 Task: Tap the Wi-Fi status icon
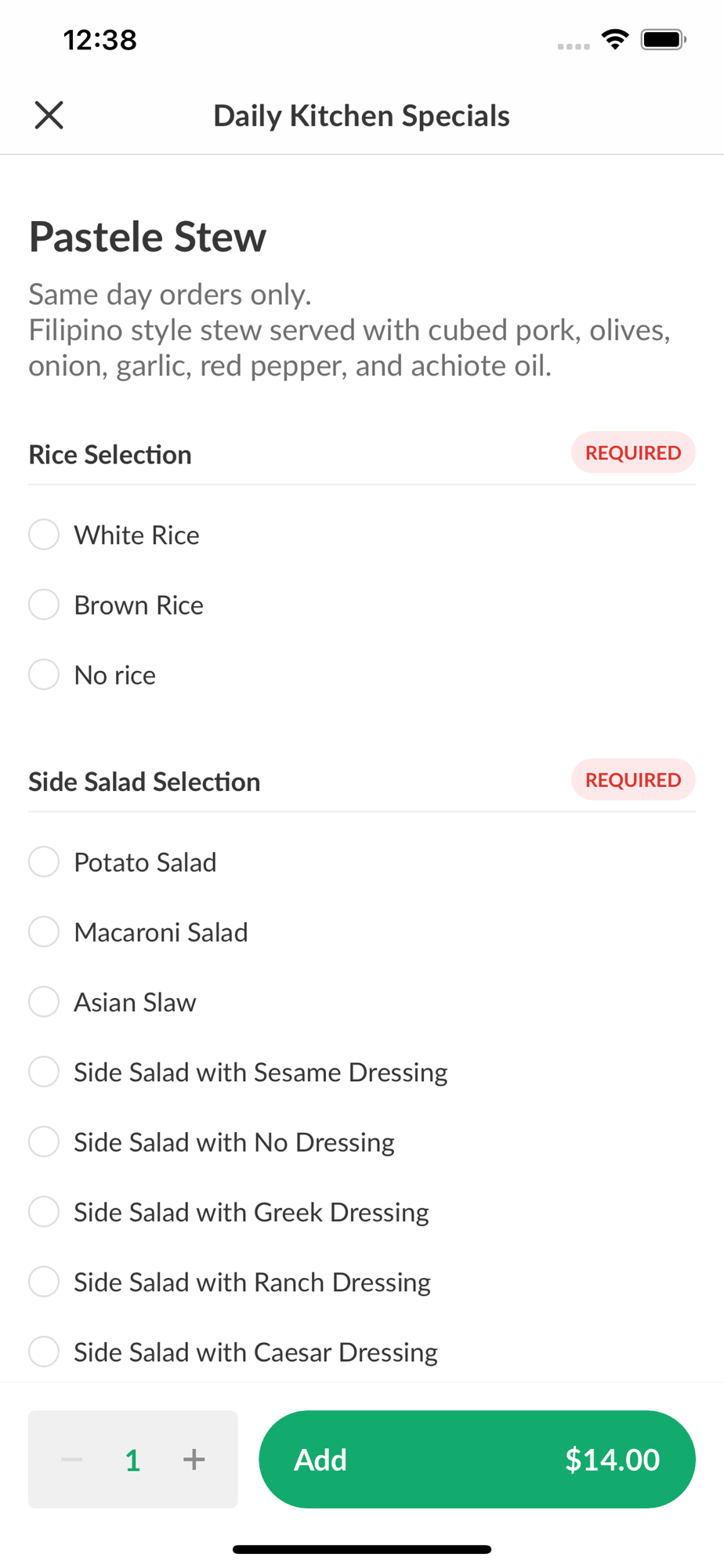coord(615,39)
